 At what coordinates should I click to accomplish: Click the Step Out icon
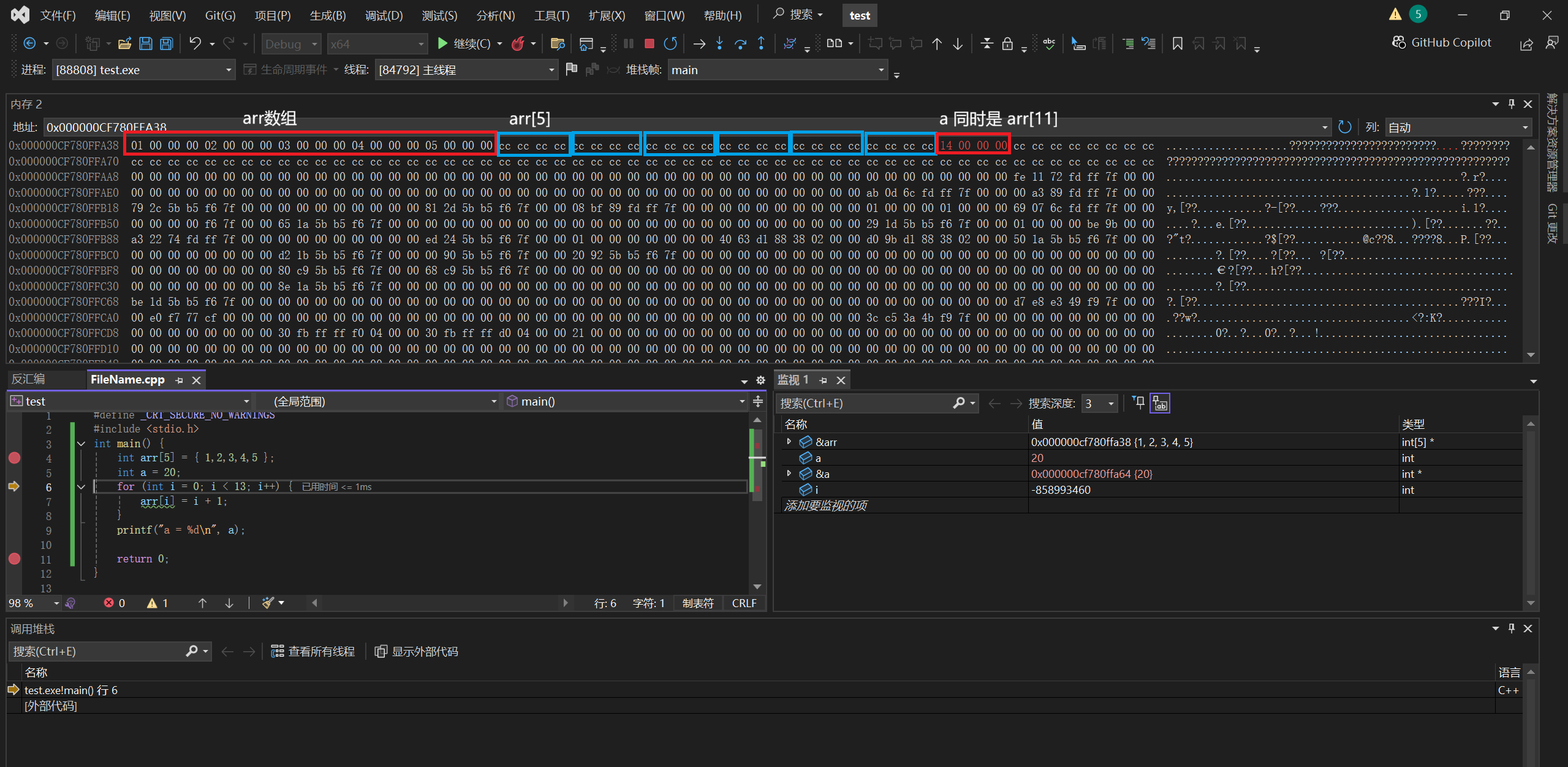tap(761, 43)
